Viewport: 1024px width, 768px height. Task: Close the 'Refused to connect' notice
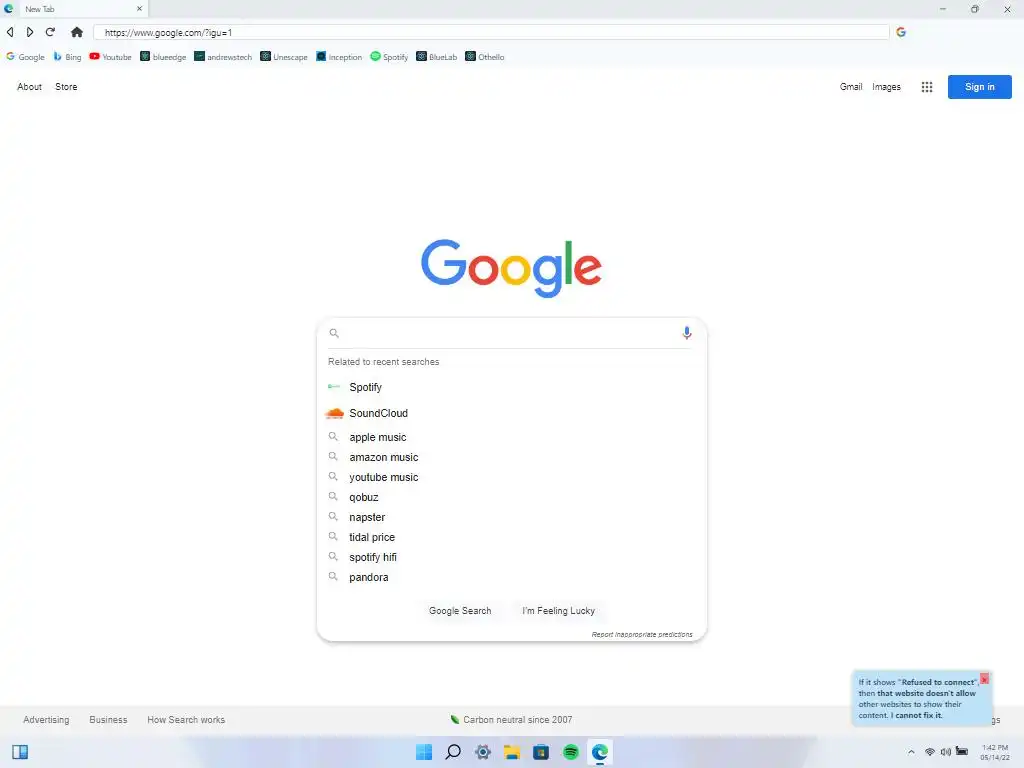point(984,679)
